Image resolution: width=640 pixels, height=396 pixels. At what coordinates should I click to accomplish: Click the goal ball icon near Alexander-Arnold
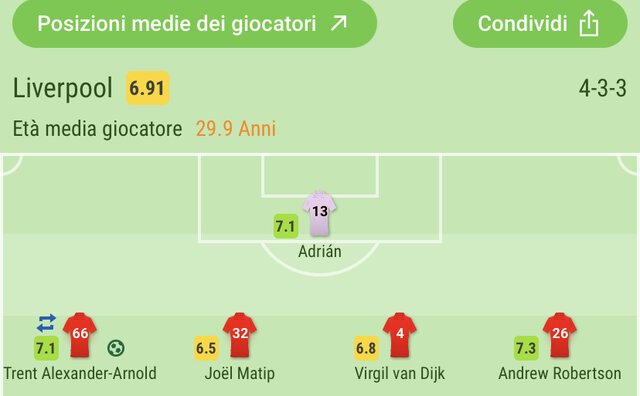[116, 348]
